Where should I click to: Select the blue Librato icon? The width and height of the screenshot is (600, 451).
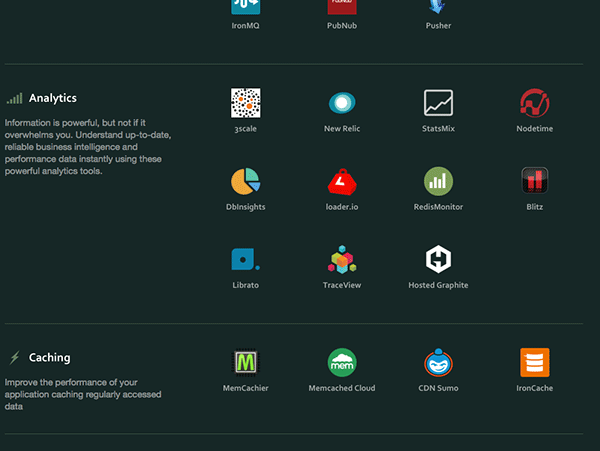pos(245,259)
